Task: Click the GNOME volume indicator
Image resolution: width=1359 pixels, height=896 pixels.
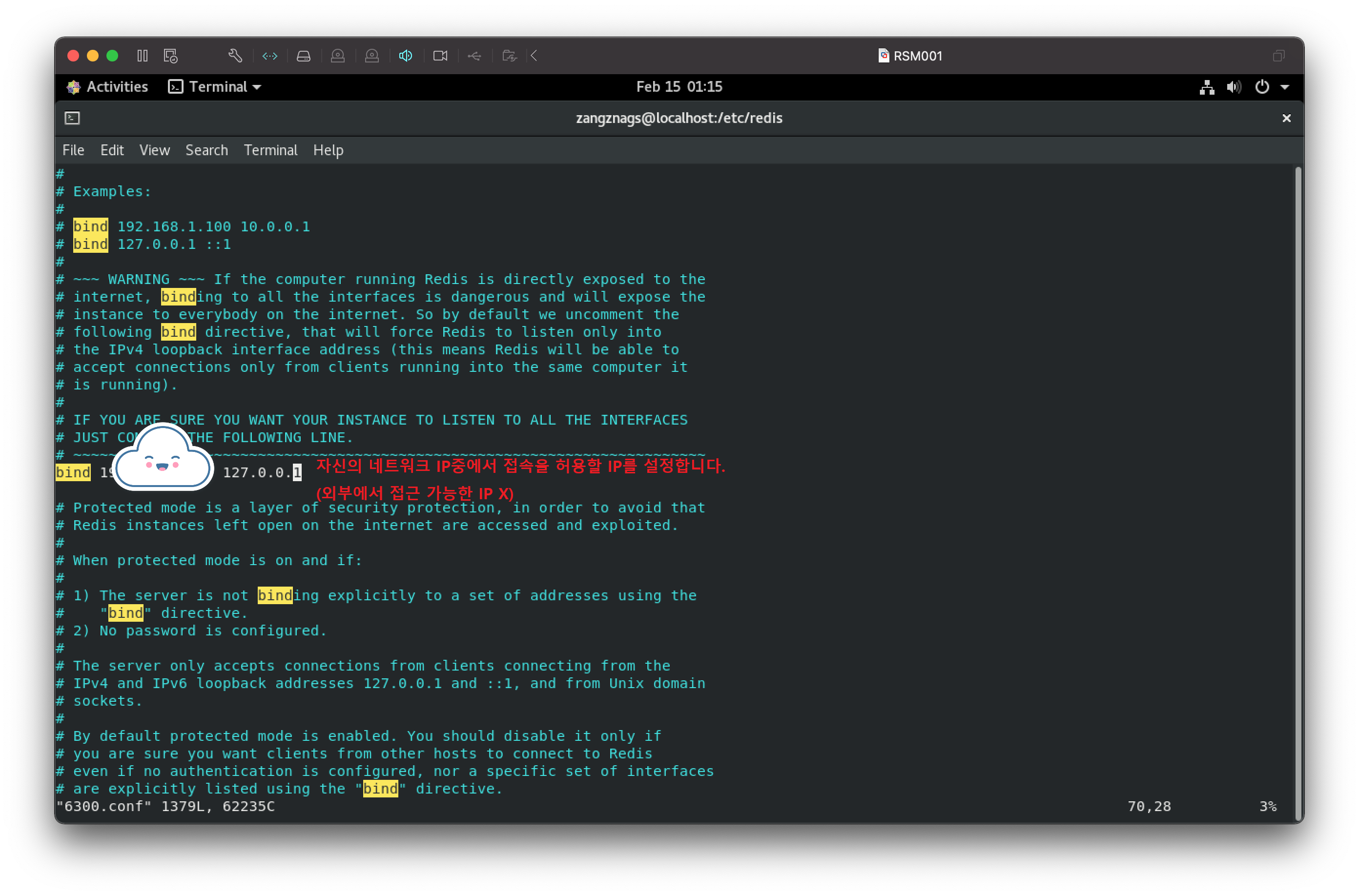Action: coord(1233,87)
